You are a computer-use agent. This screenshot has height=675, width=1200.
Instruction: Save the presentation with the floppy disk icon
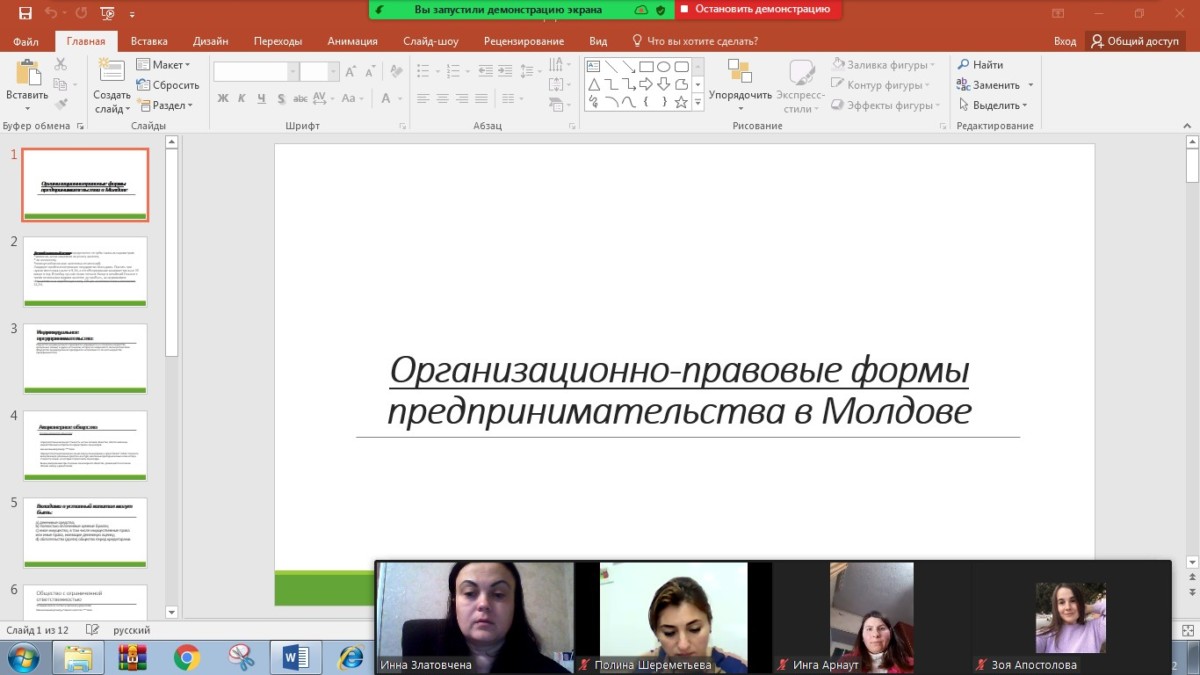pyautogui.click(x=25, y=13)
